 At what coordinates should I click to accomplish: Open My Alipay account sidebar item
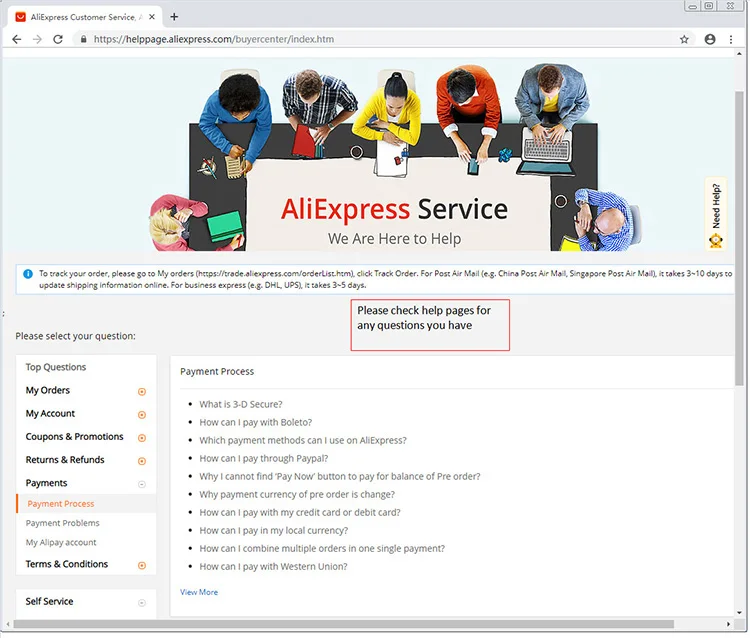click(61, 542)
